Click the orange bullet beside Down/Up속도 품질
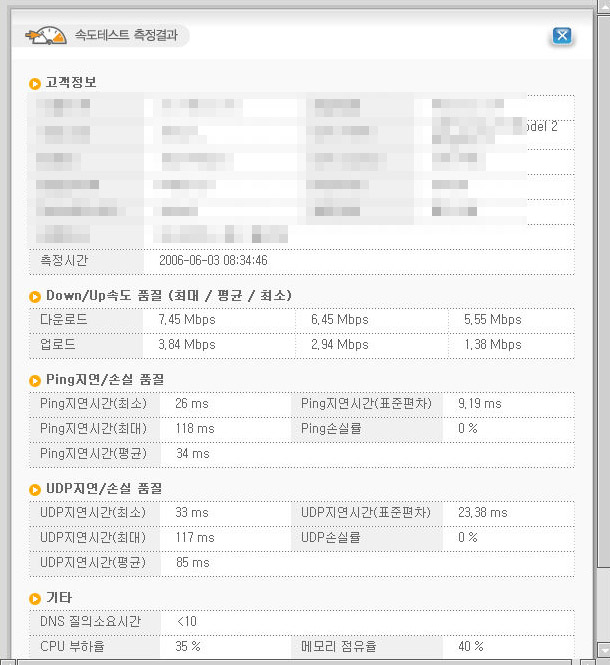This screenshot has width=610, height=665. (x=35, y=296)
